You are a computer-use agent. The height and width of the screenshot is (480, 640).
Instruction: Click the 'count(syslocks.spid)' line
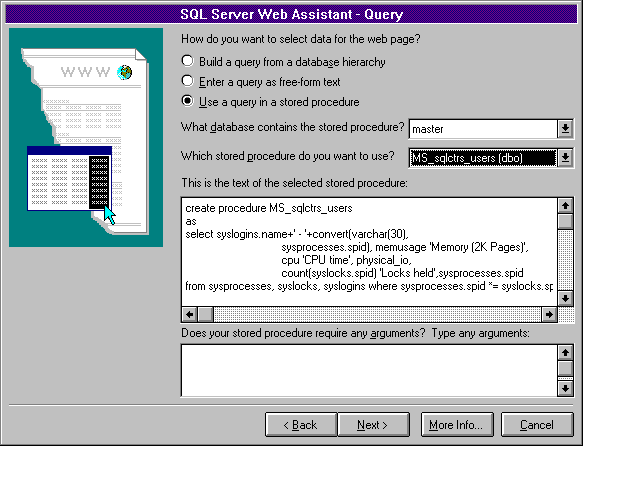pos(402,273)
